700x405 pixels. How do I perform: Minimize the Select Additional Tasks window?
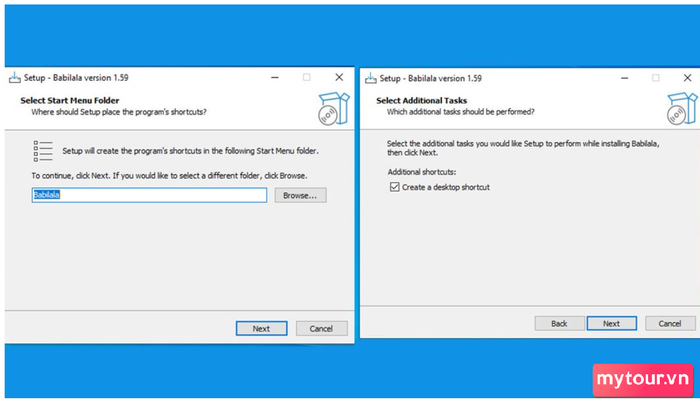[x=625, y=78]
